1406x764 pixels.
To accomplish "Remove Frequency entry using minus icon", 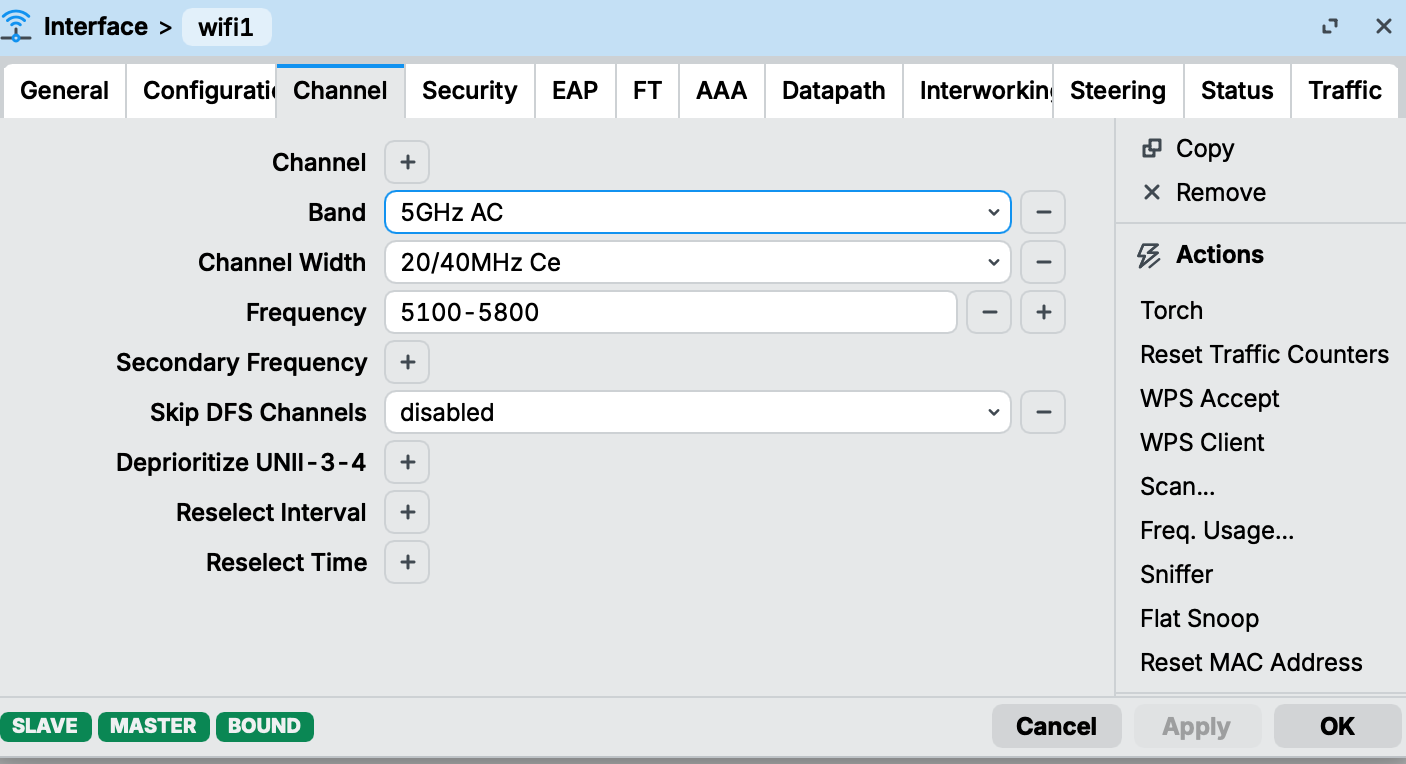I will (x=989, y=312).
